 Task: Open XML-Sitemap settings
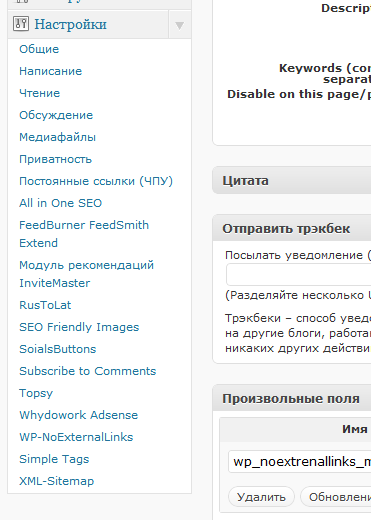pos(57,481)
